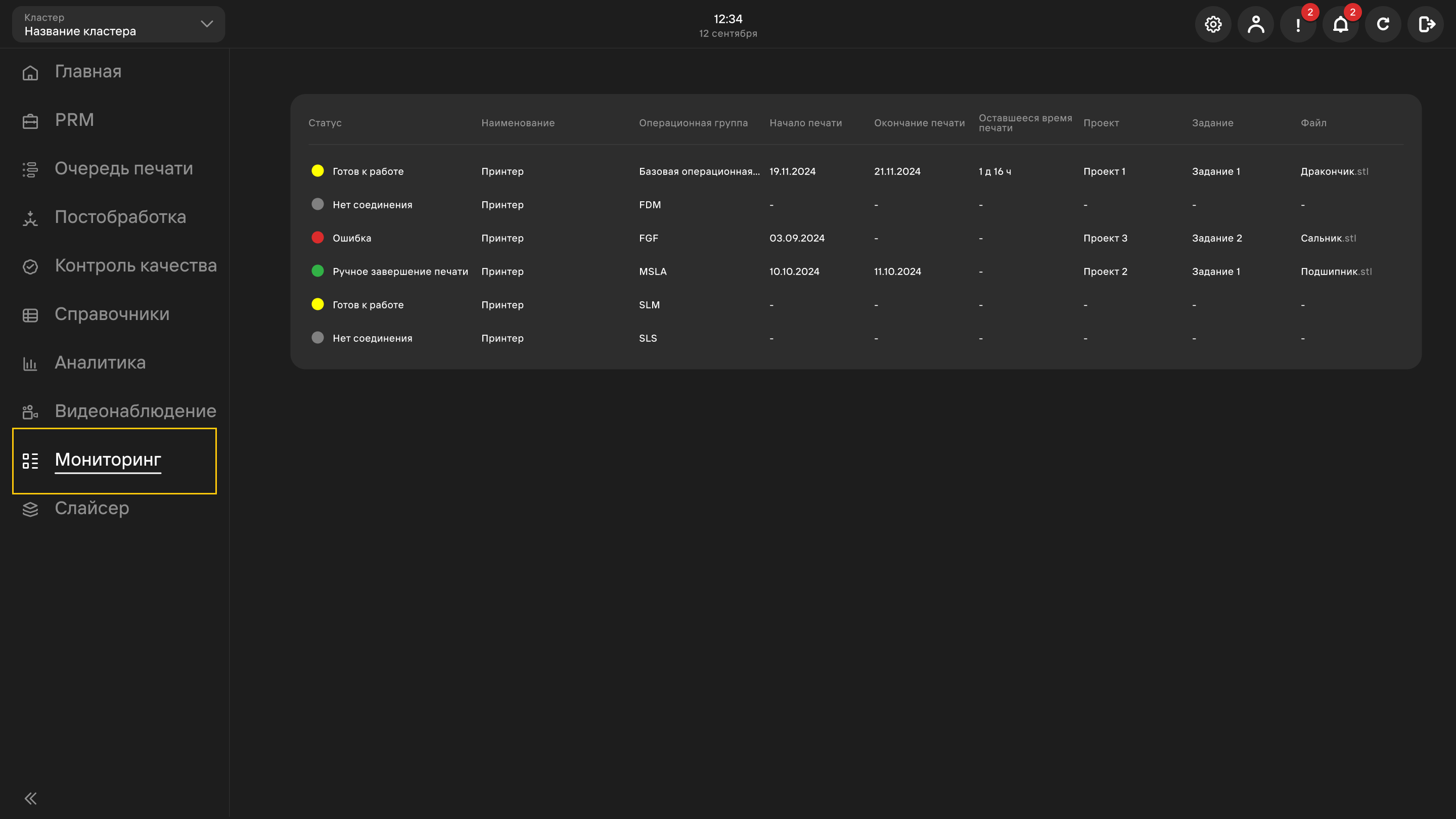1456x819 pixels.
Task: Click the Ручное завершение печати status text
Action: tap(401, 271)
